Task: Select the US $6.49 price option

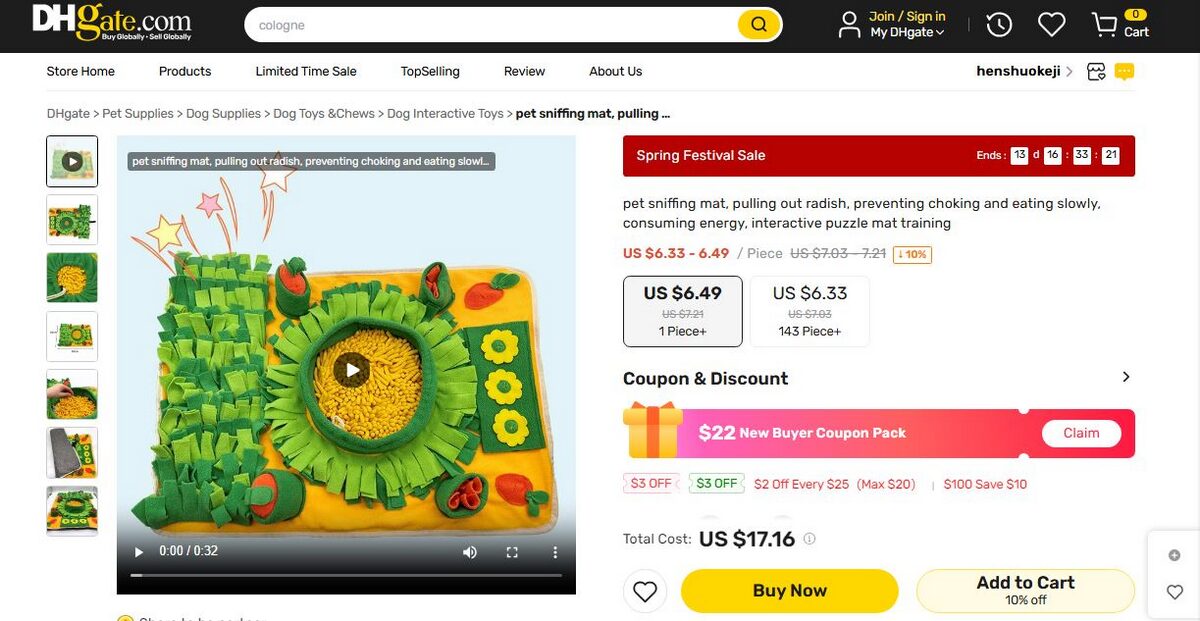Action: point(682,311)
